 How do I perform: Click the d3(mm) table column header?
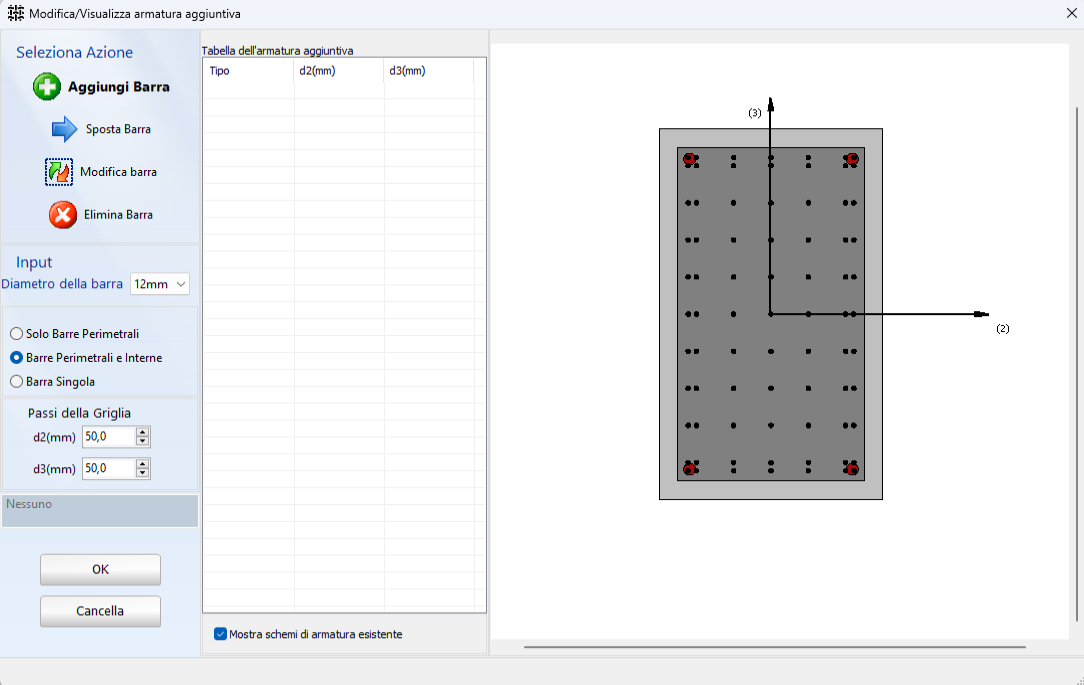point(429,71)
